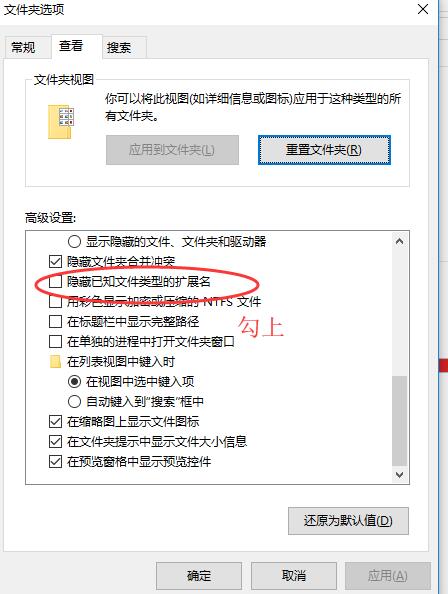Select 自动键入到"搜索"框中 radio option
448x594 pixels.
click(74, 402)
